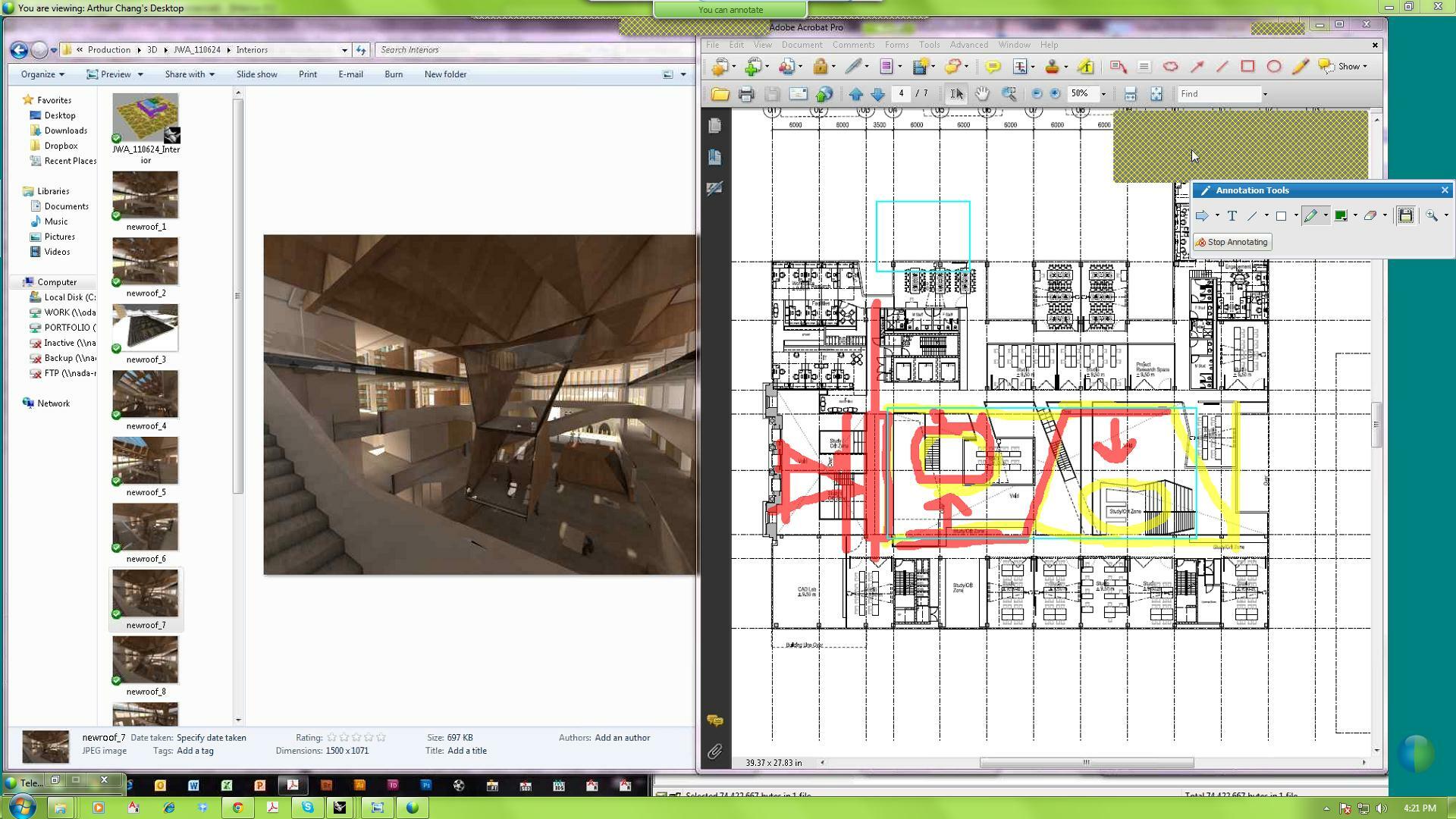This screenshot has width=1456, height=819.
Task: Go to previous page arrow
Action: [x=856, y=94]
